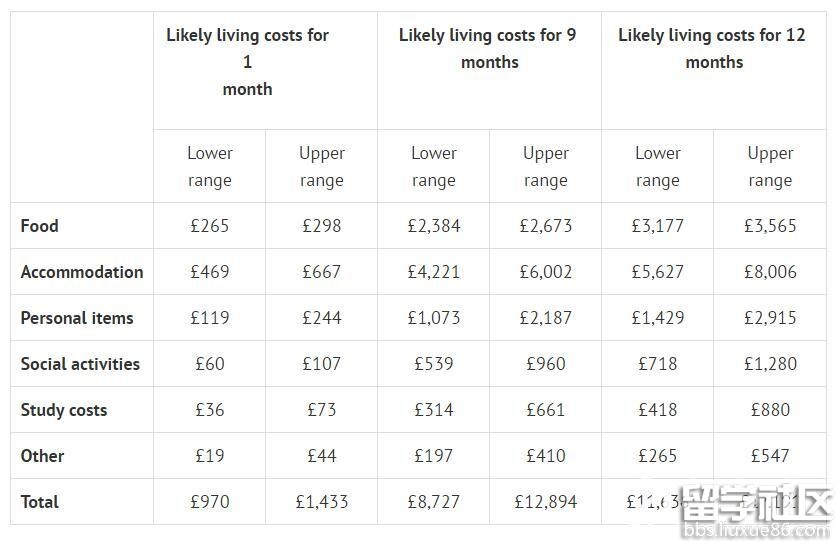Click the £8,006 accommodation 12-month cell

click(x=770, y=272)
